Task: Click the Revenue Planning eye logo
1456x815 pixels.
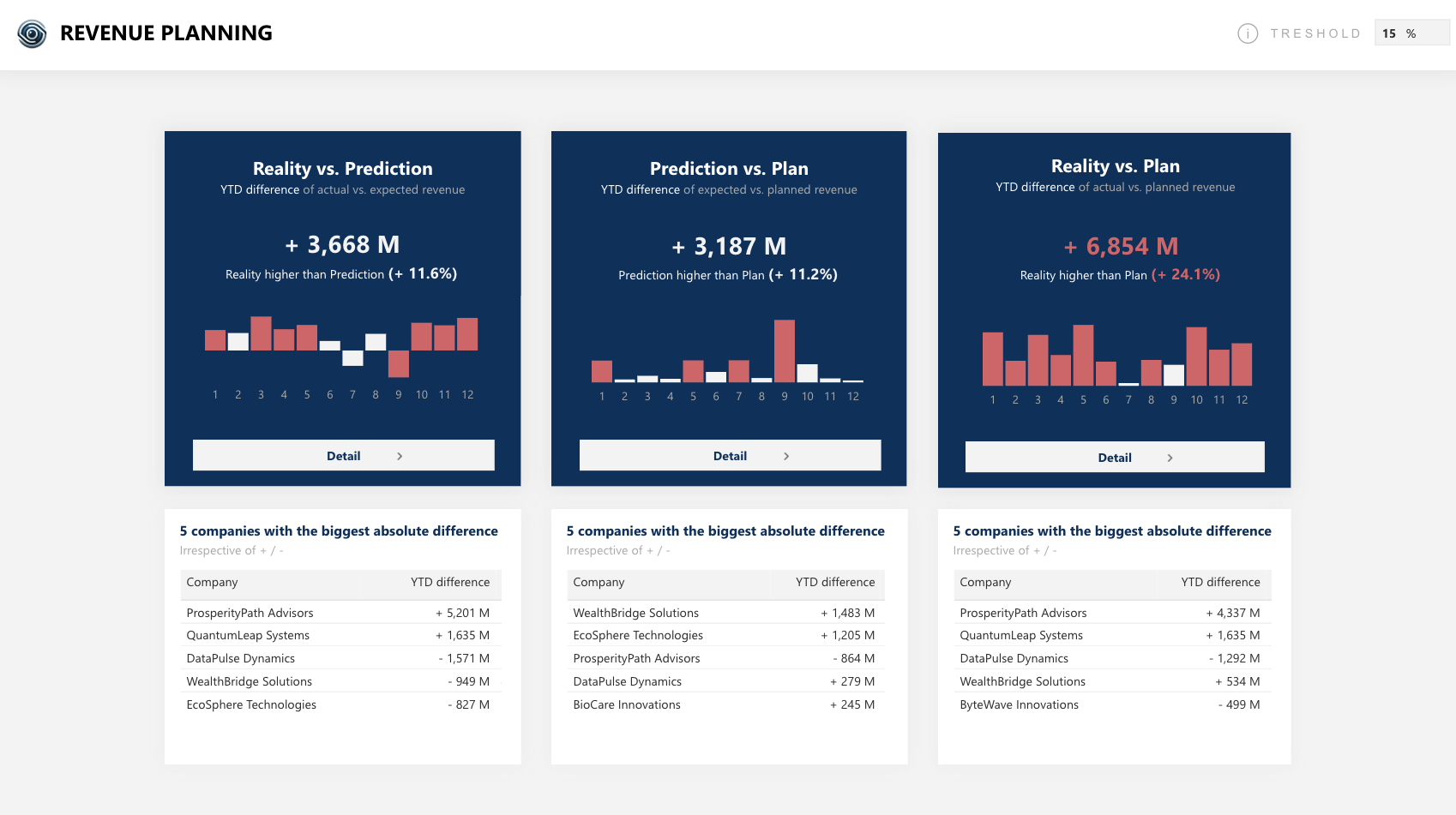Action: [32, 33]
